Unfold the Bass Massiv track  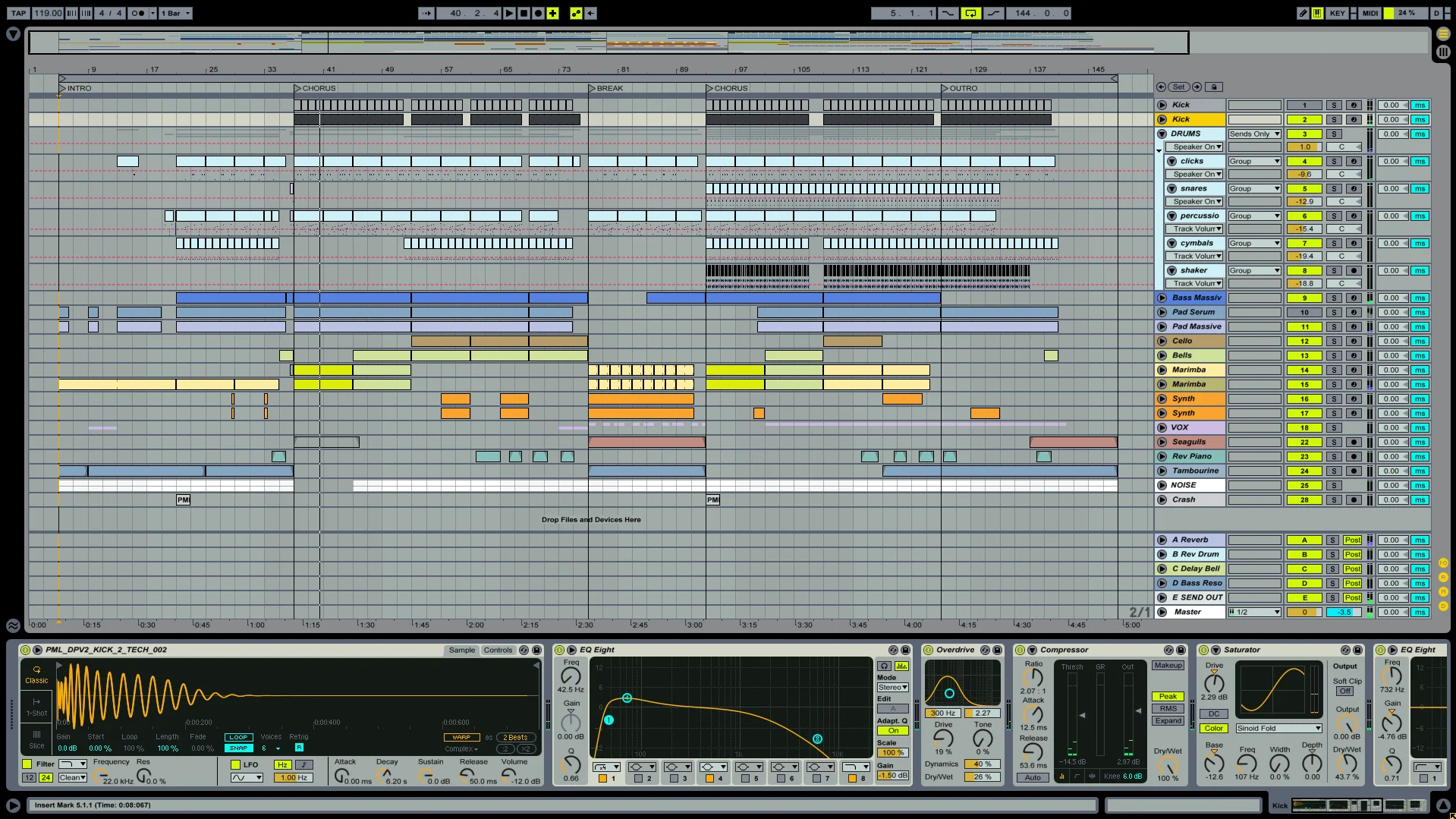(1162, 298)
